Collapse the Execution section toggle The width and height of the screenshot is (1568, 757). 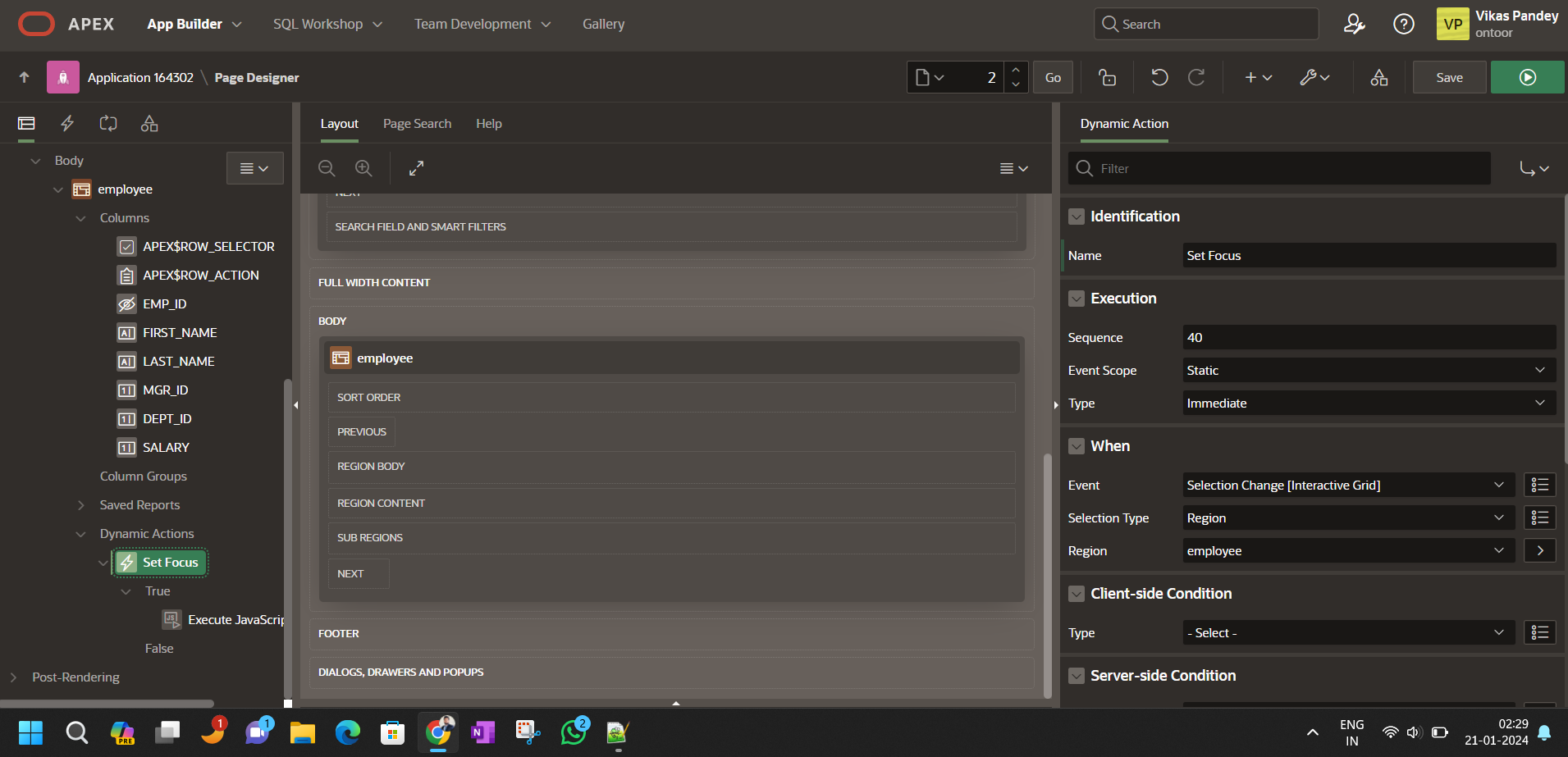click(x=1077, y=299)
